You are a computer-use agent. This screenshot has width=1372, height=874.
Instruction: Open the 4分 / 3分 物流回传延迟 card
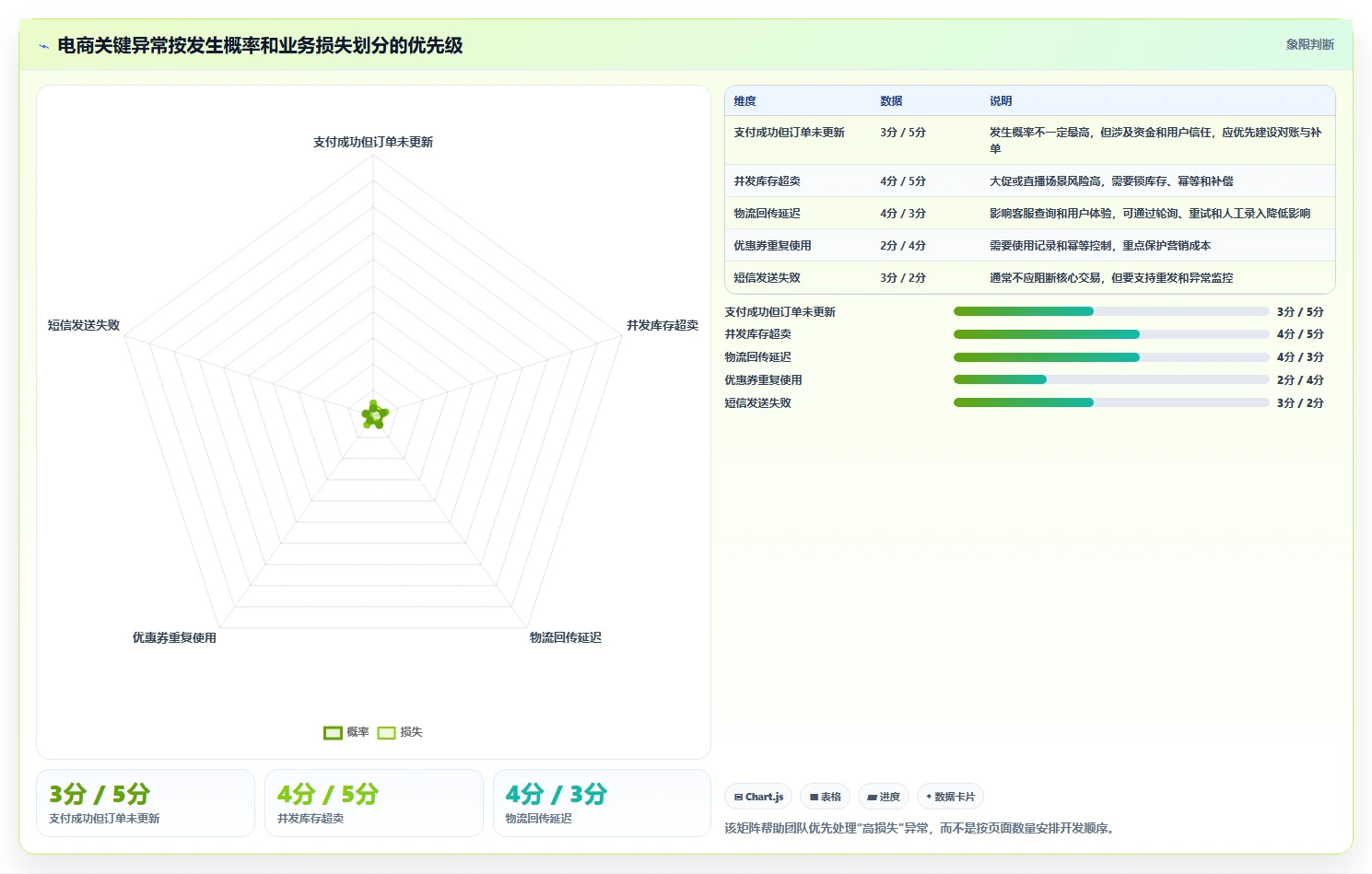point(602,803)
